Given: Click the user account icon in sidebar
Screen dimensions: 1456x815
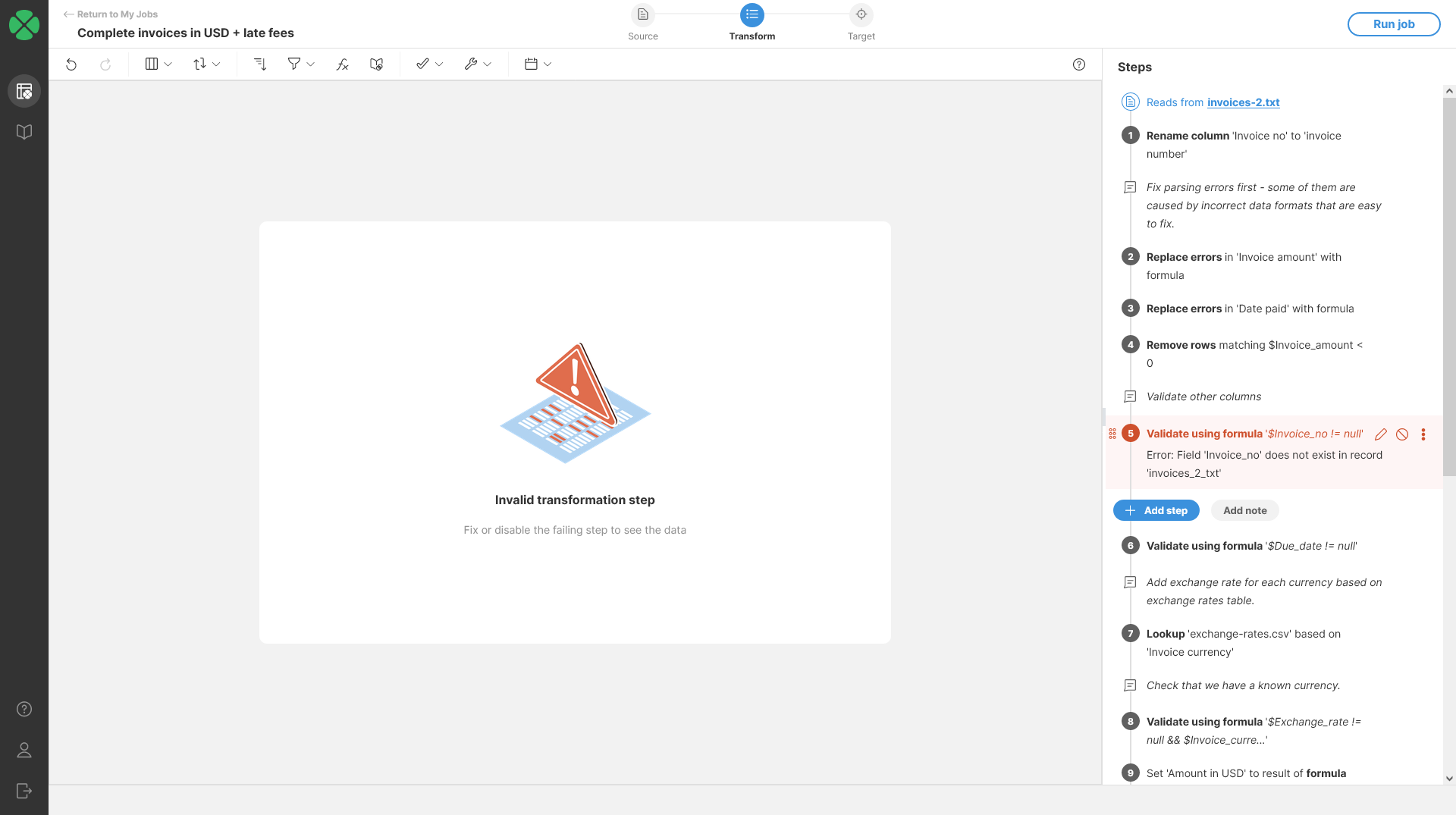Looking at the screenshot, I should [x=24, y=750].
